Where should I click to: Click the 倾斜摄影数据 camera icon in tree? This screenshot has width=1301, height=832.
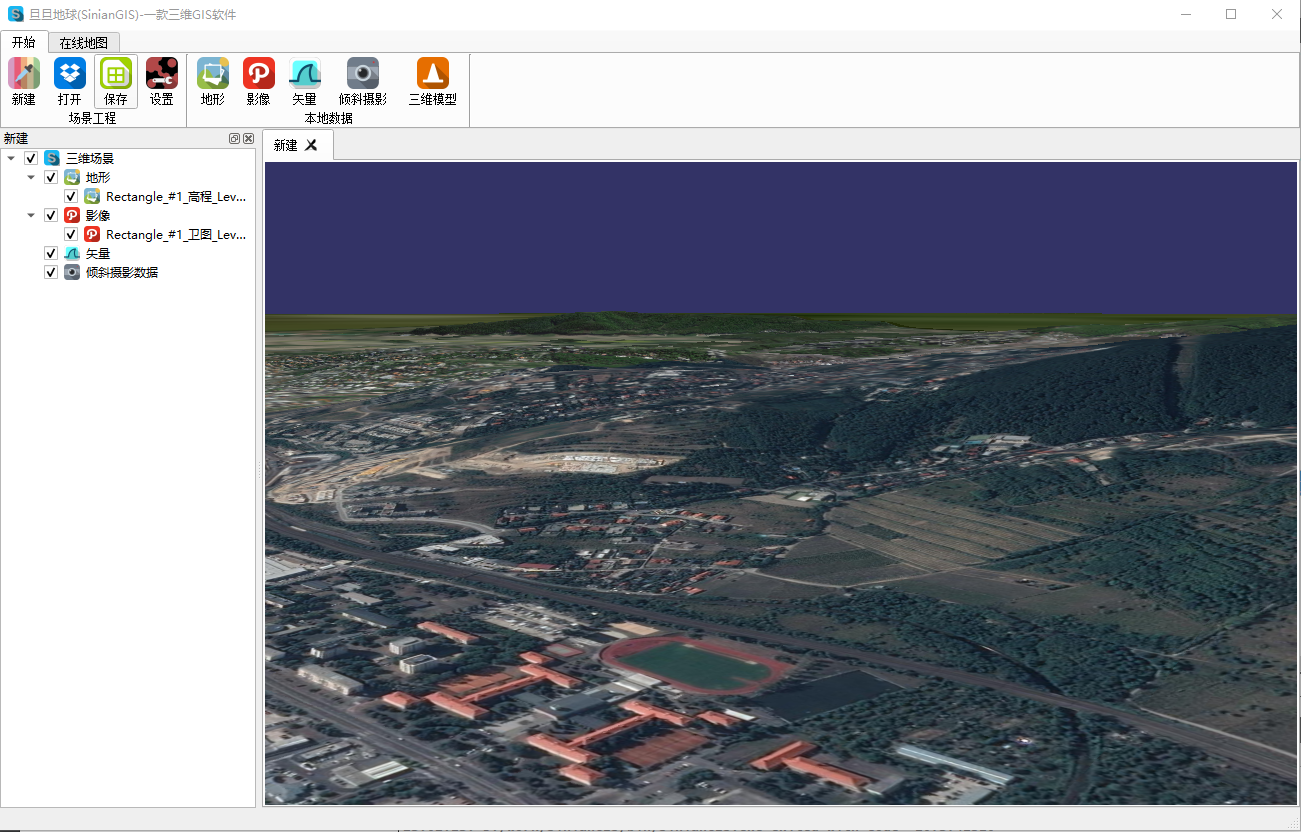(72, 272)
